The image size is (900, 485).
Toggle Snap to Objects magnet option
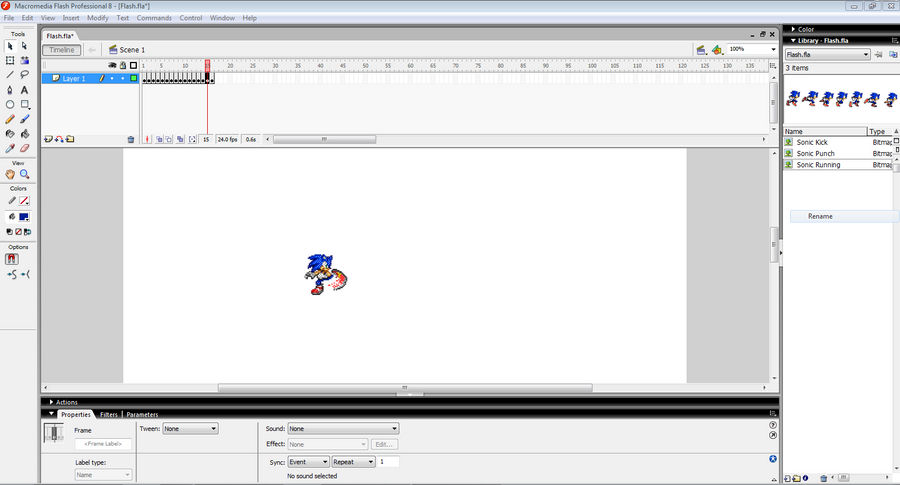tap(11, 259)
